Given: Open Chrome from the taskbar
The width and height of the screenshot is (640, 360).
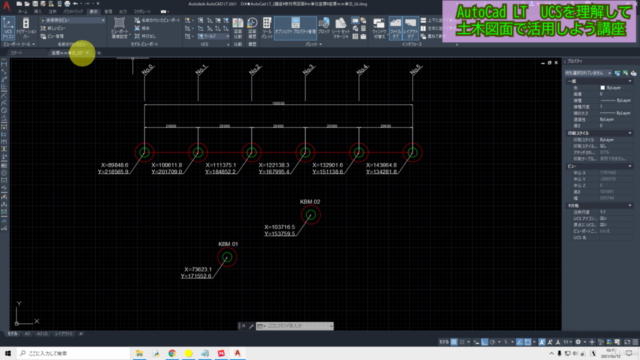Looking at the screenshot, I should point(172,353).
